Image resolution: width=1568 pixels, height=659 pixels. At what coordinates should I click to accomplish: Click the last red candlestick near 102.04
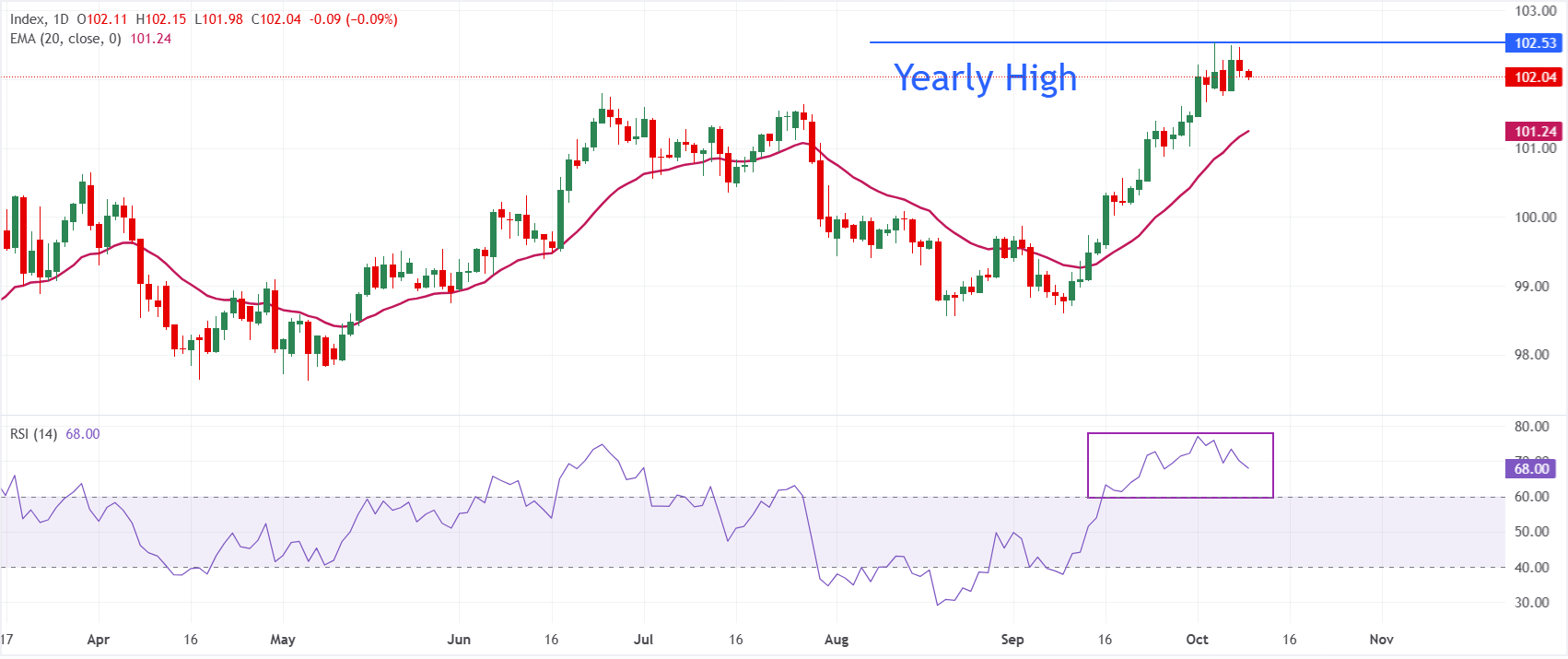point(1249,75)
